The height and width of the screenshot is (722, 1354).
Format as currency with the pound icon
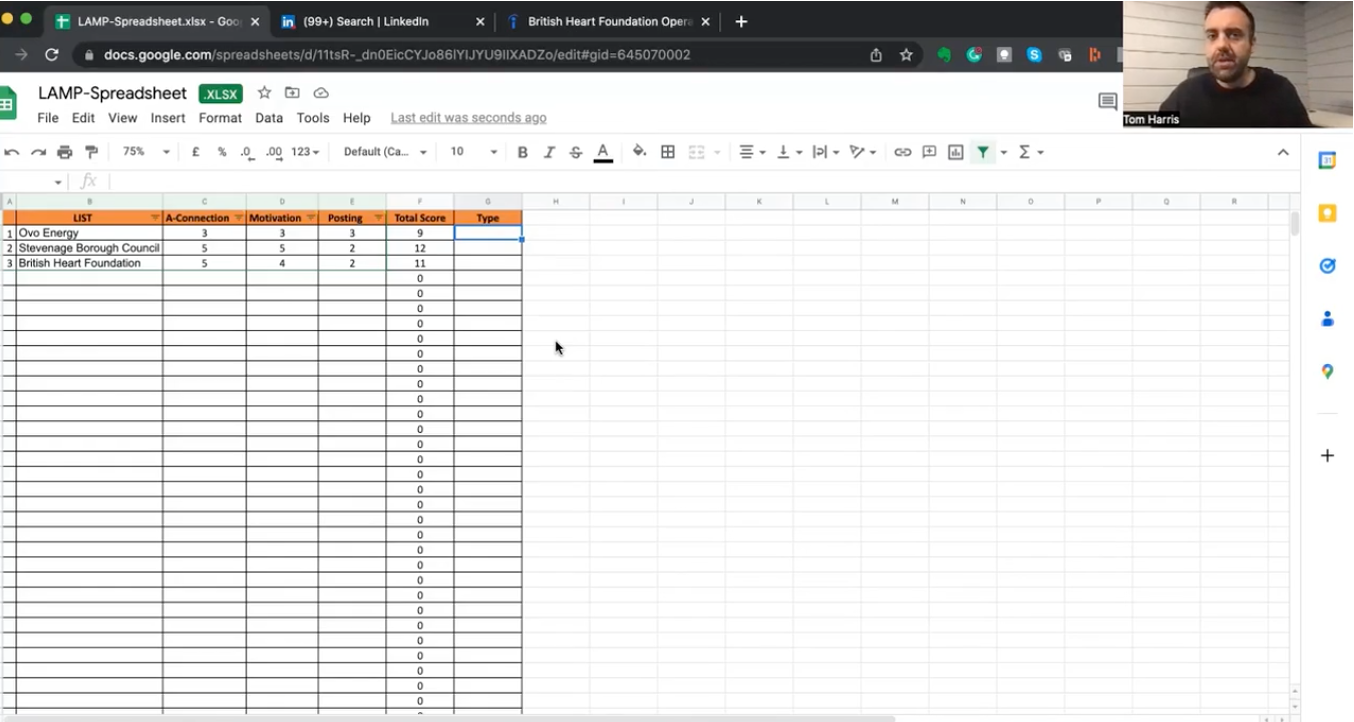coord(195,152)
